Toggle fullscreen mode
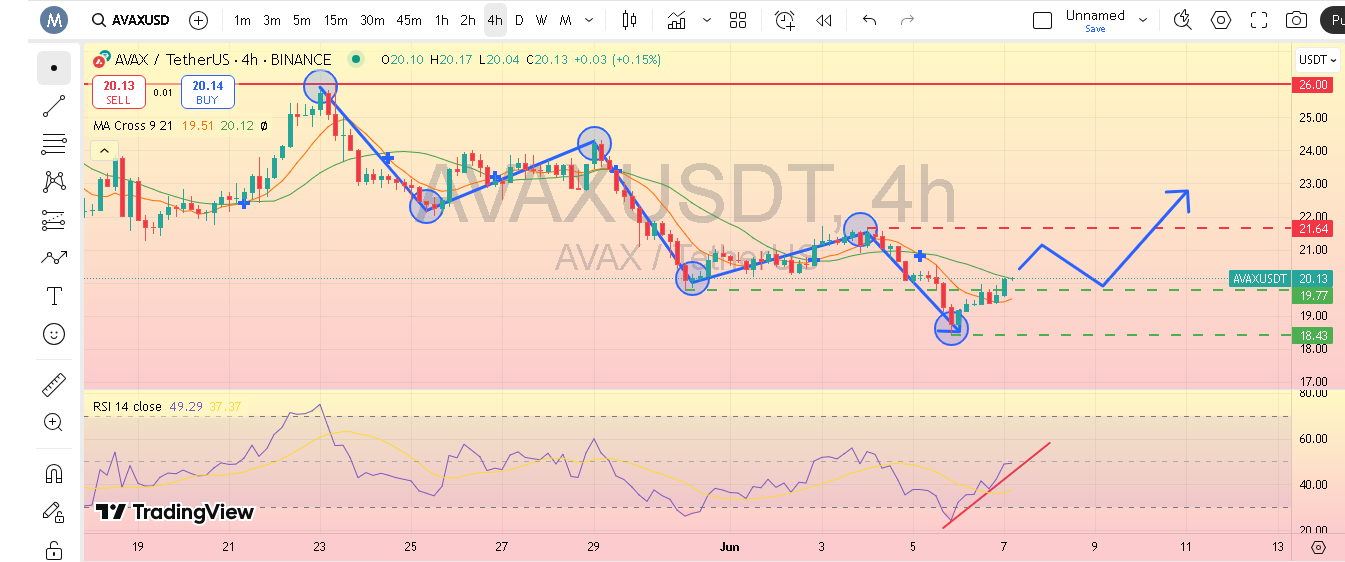This screenshot has height=562, width=1345. click(1259, 20)
